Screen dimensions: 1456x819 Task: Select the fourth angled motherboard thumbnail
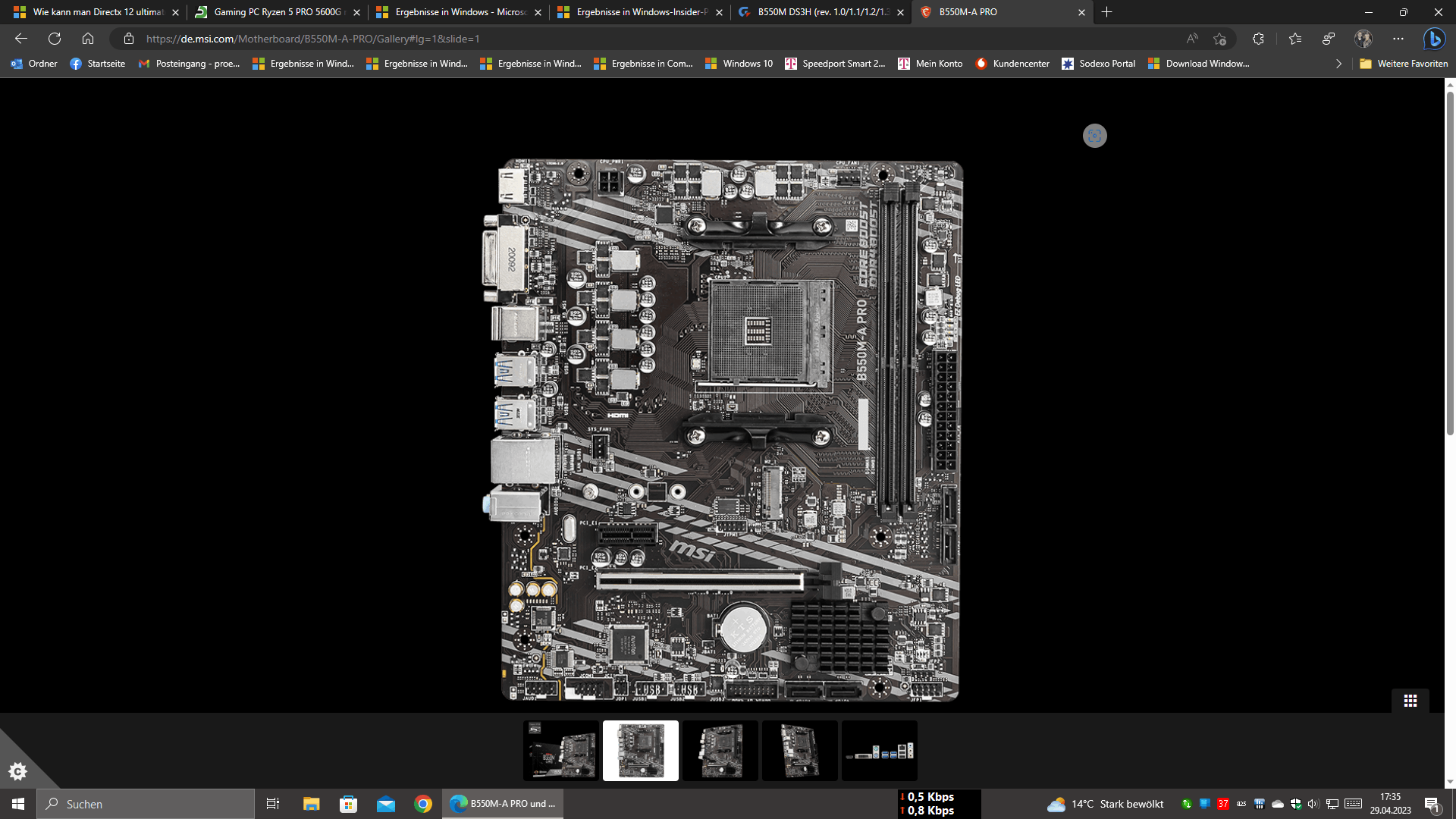[x=800, y=751]
